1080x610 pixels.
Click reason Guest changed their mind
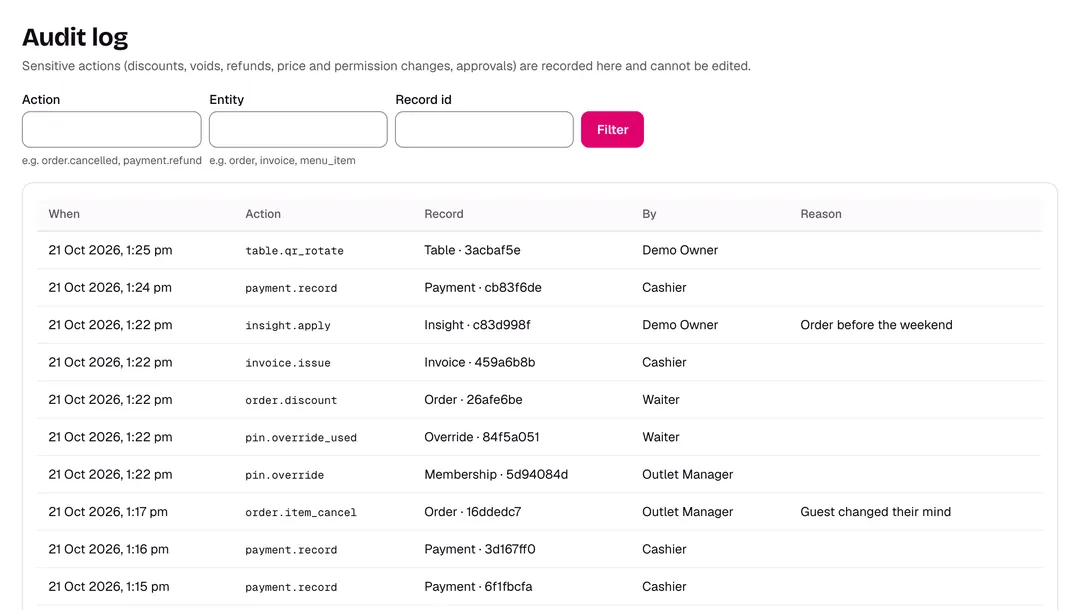875,512
